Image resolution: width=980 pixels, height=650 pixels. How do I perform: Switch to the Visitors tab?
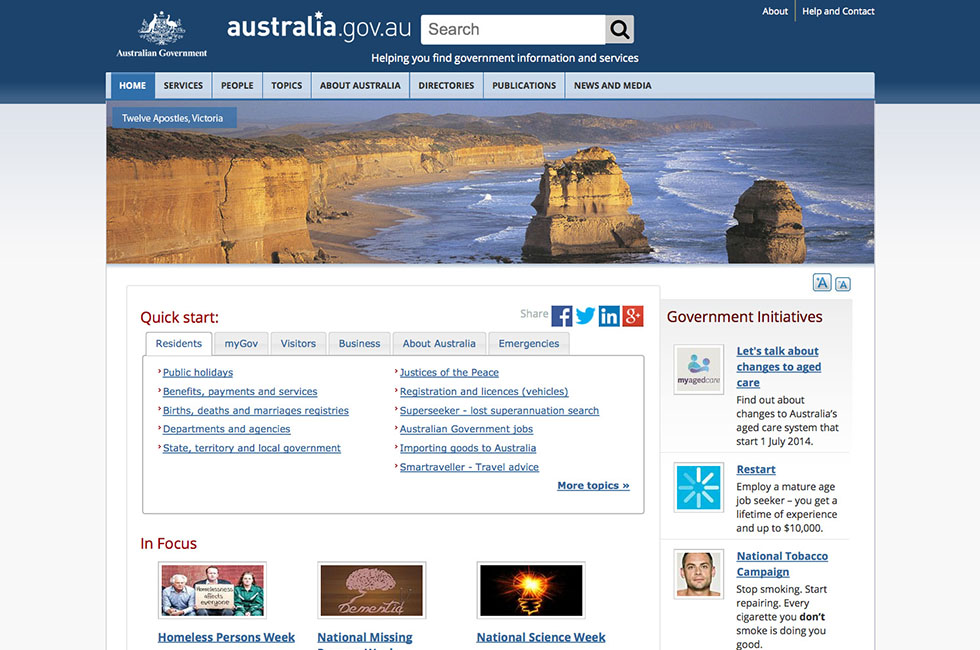(298, 344)
